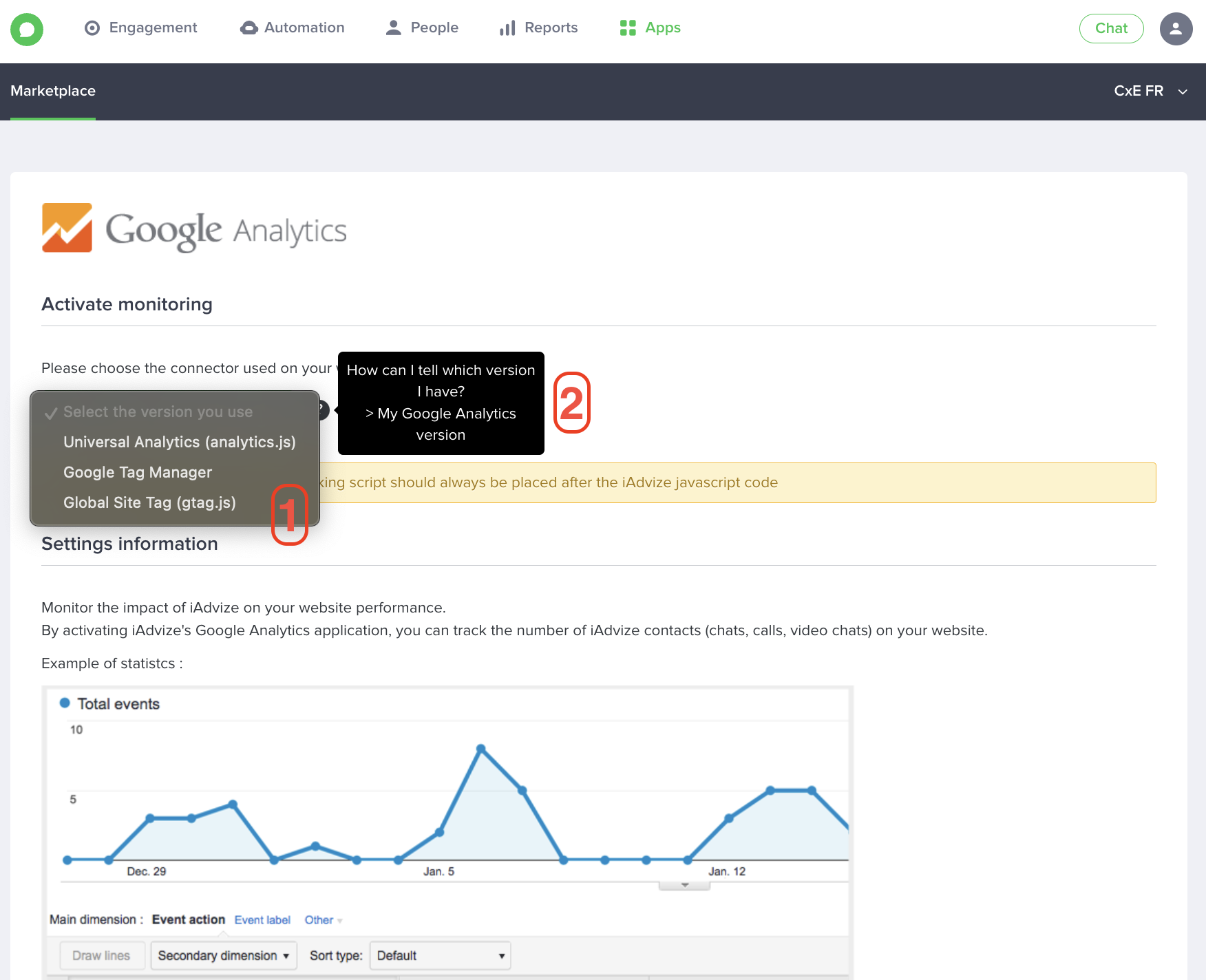
Task: Click the Apps grid icon
Action: [x=627, y=28]
